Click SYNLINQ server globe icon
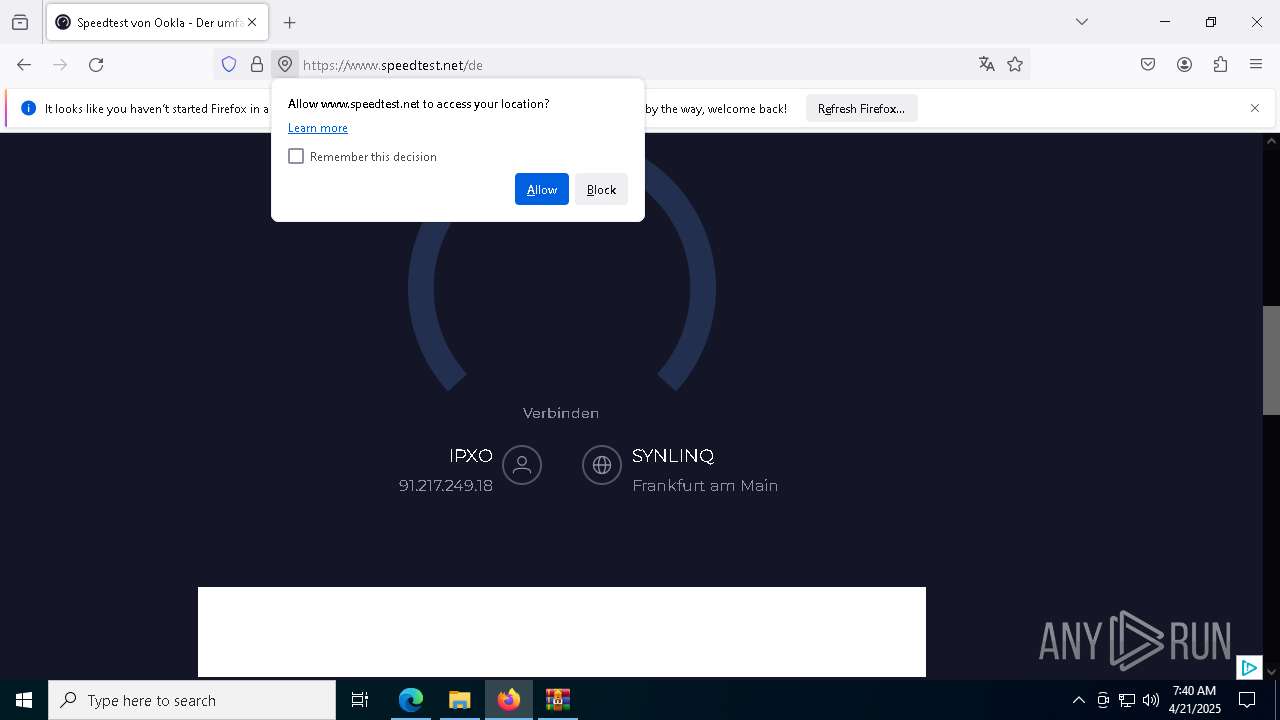 pyautogui.click(x=602, y=465)
